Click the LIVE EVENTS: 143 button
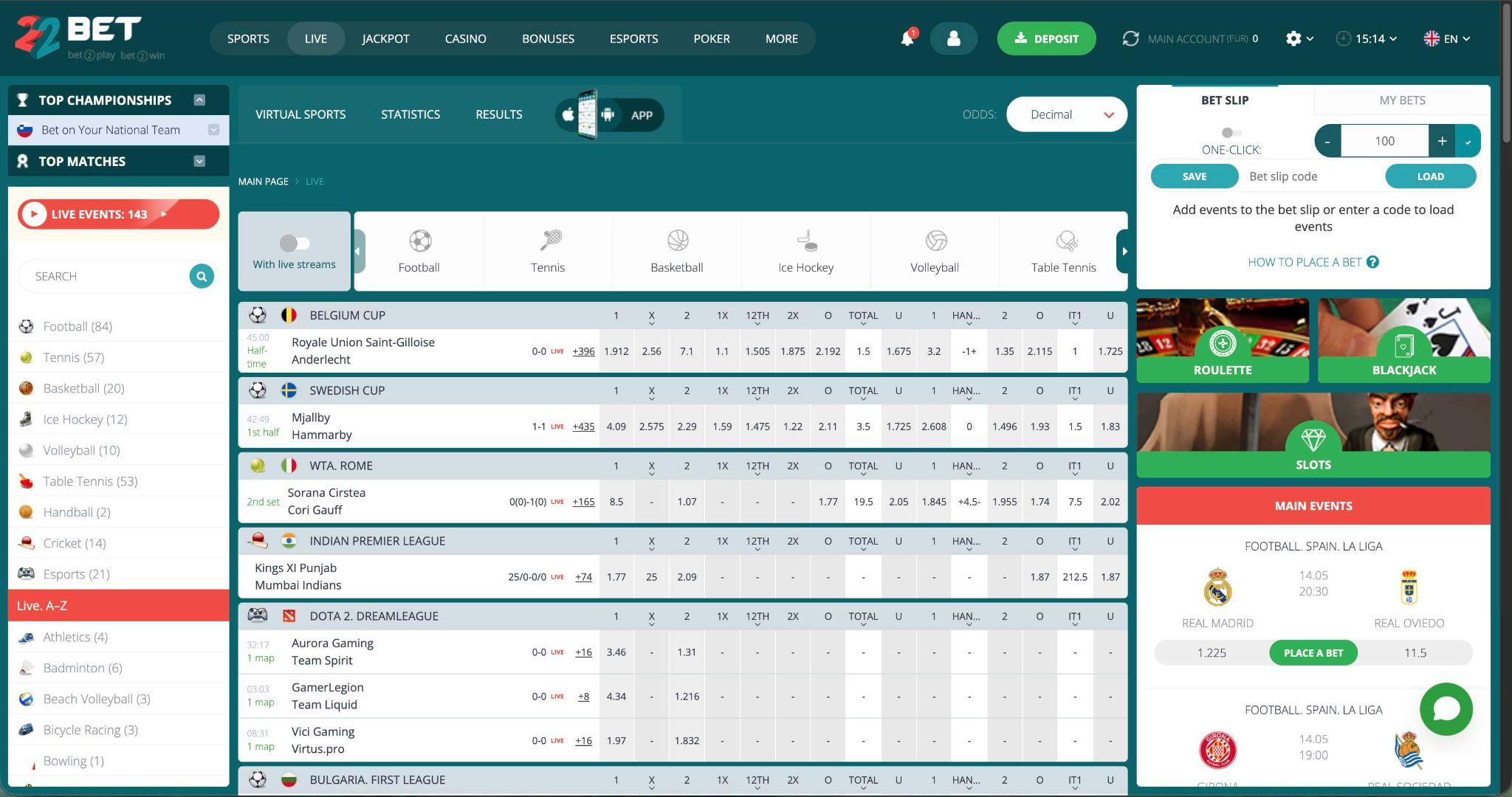The image size is (1512, 797). pos(119,214)
